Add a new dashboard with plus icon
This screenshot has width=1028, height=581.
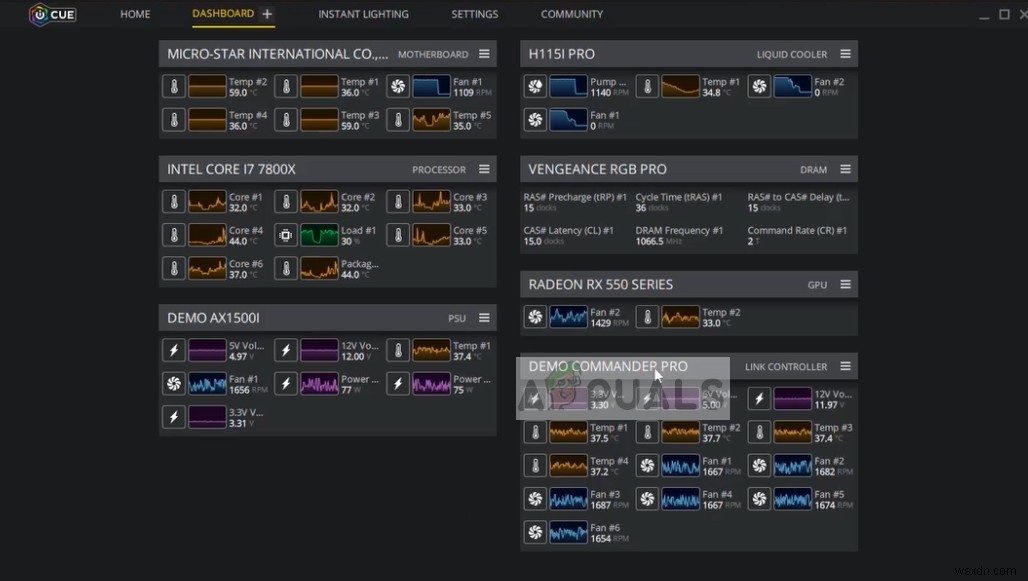click(x=267, y=14)
